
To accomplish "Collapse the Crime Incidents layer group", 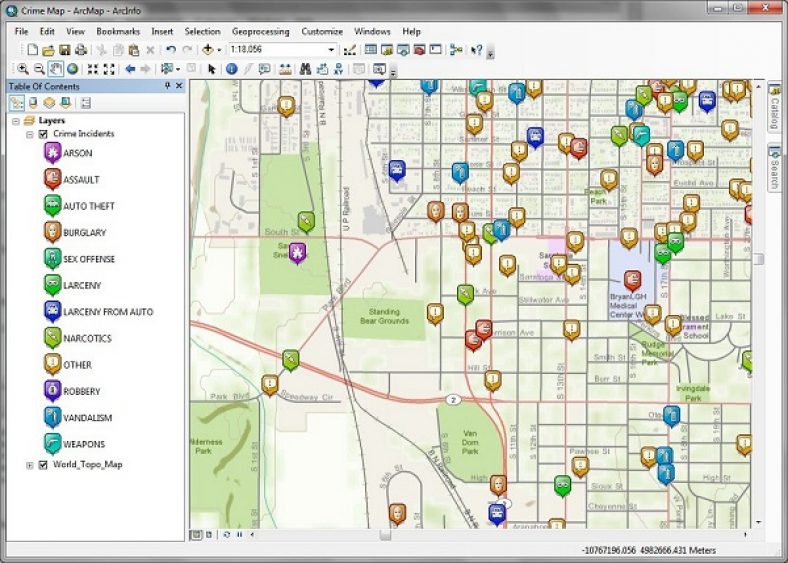I will click(30, 134).
